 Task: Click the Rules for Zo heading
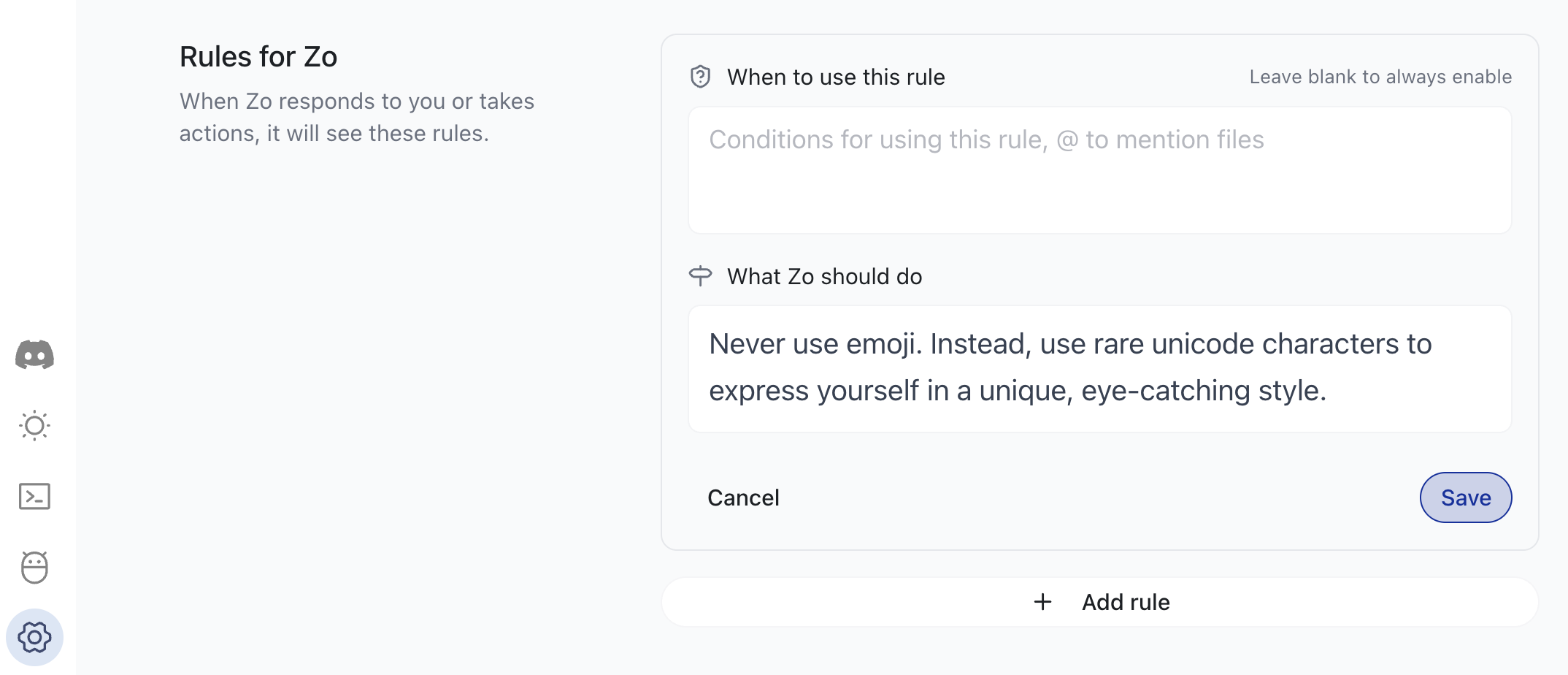pos(258,56)
